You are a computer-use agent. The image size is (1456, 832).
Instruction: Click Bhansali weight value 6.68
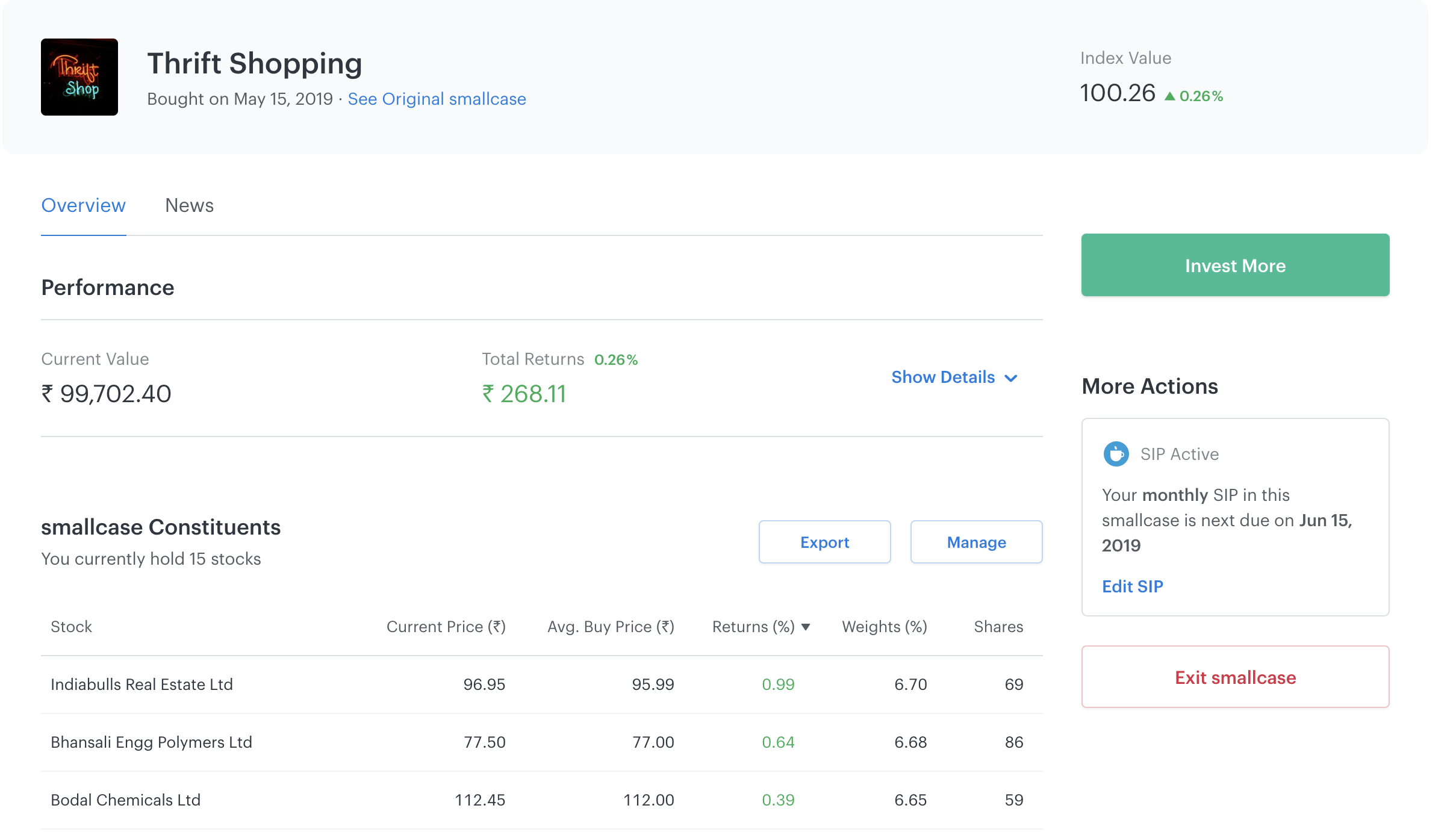[x=910, y=742]
